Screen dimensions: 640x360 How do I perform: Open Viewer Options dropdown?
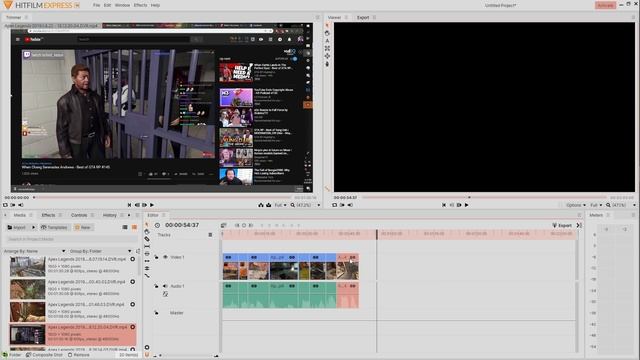pyautogui.click(x=576, y=205)
